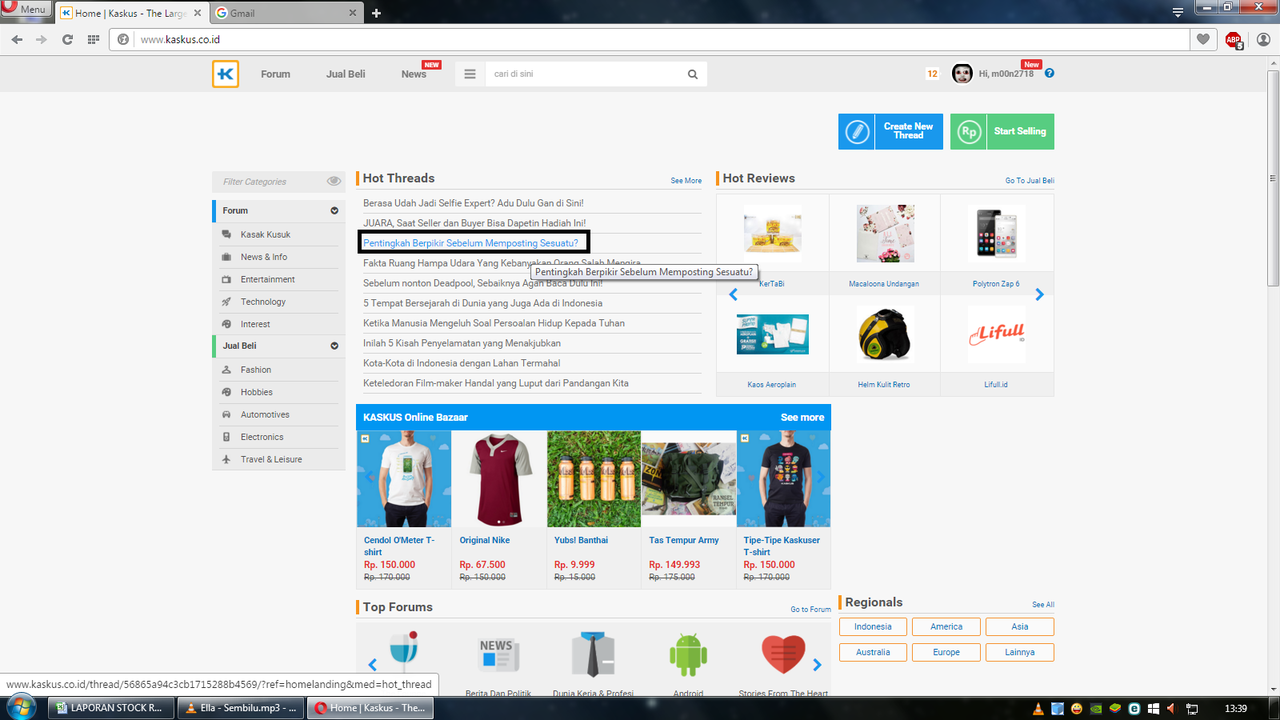
Task: Open the notification counter showing 12
Action: [932, 74]
